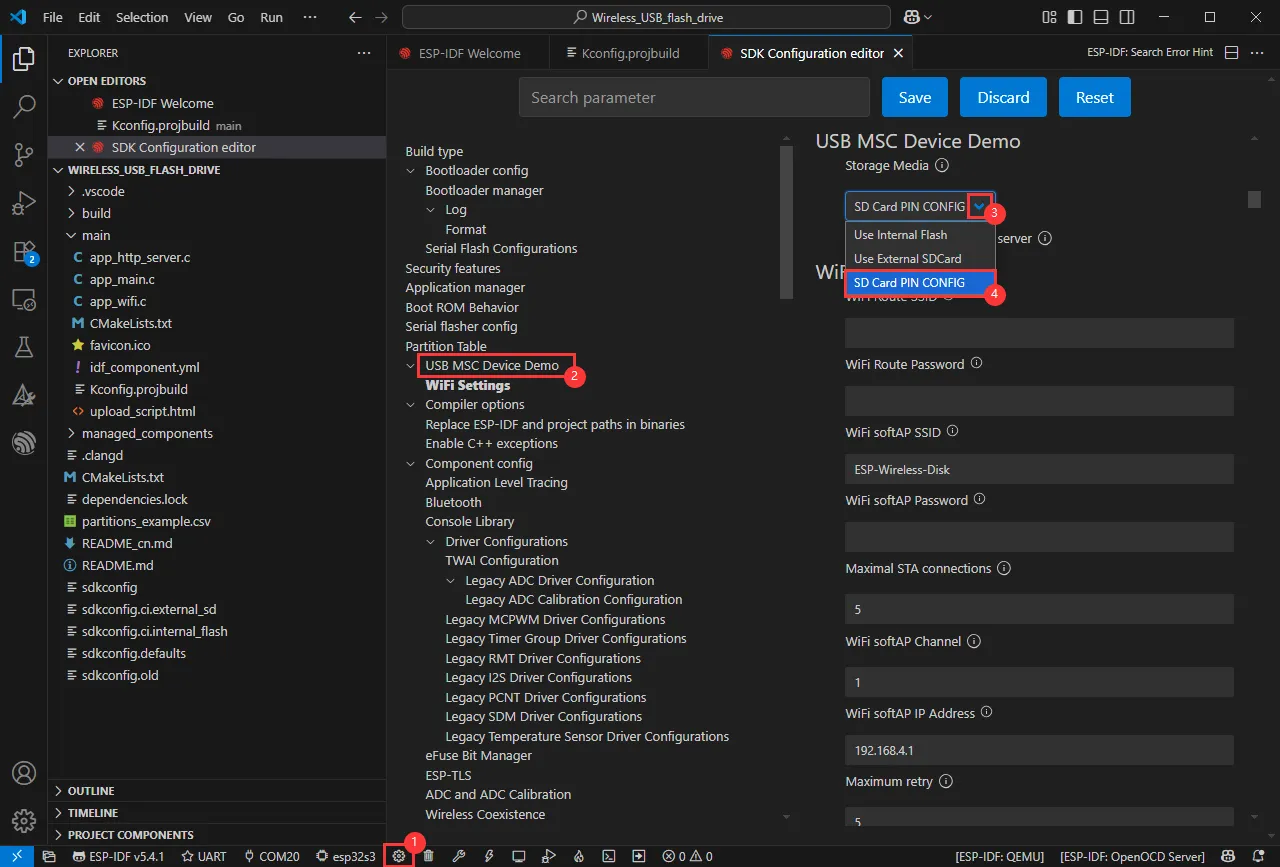
Task: Click the monitor device icon in status bar
Action: point(519,856)
